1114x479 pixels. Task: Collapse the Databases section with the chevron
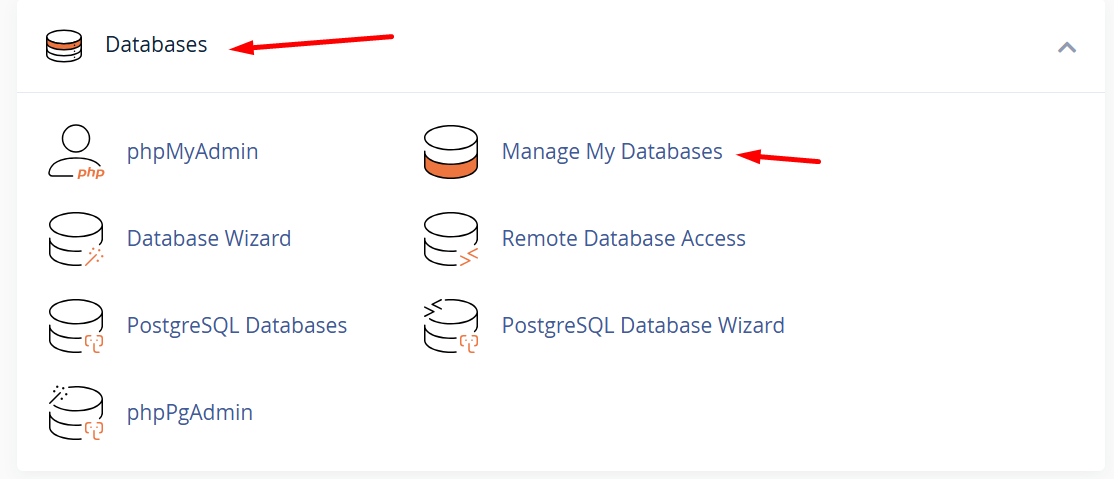point(1067,47)
